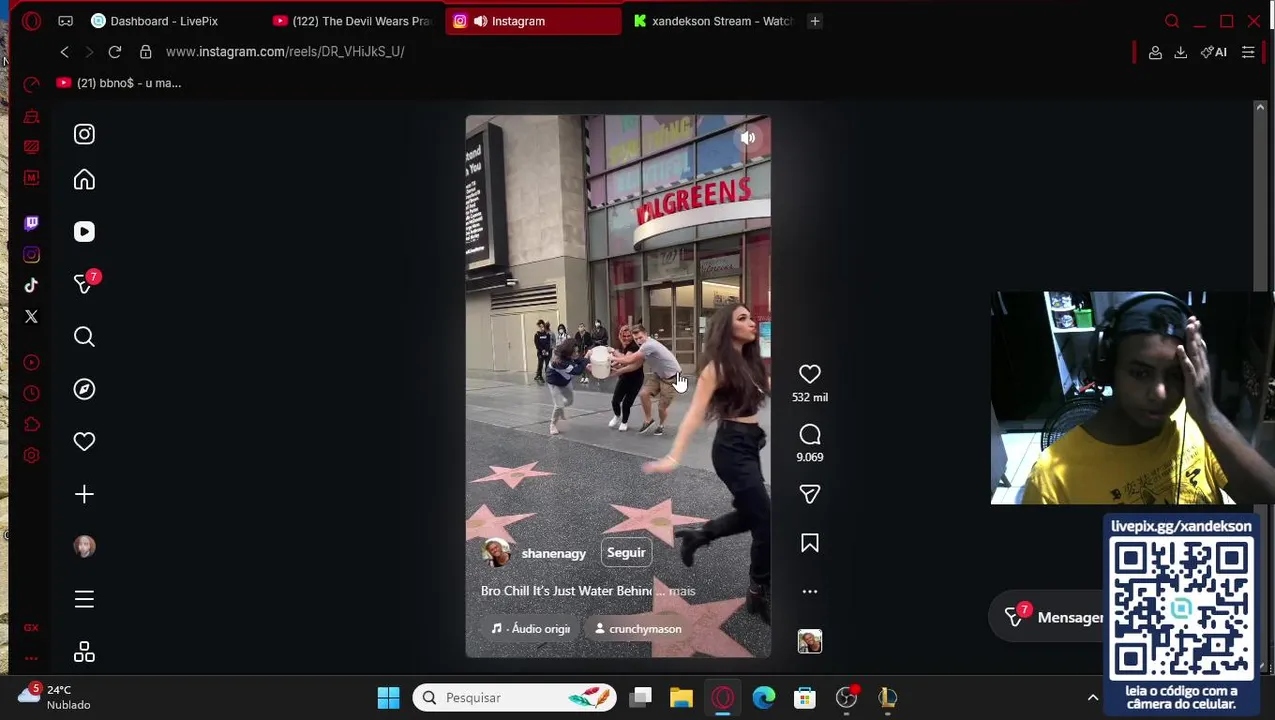Open tagged user crunchymason
Screen dimensions: 1275x720
(x=638, y=629)
